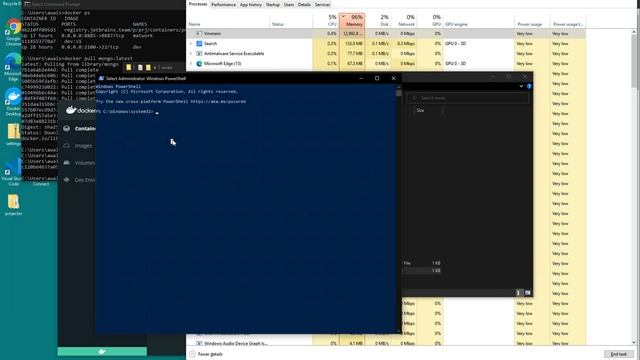The width and height of the screenshot is (640, 360).
Task: Sort processes by Network column
Action: 404,20
